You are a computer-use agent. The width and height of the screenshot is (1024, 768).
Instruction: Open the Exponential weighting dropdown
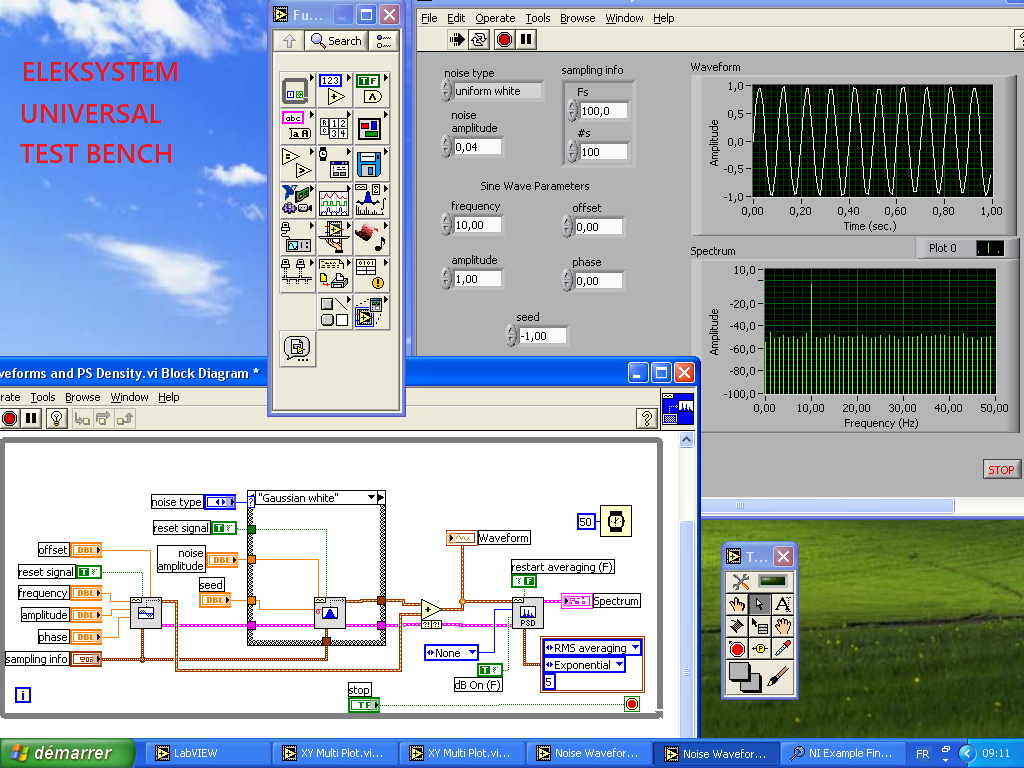pyautogui.click(x=618, y=665)
